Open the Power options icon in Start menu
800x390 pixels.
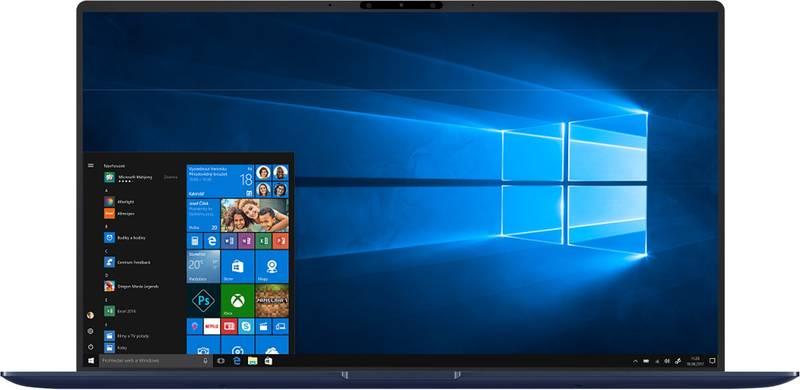(90, 347)
